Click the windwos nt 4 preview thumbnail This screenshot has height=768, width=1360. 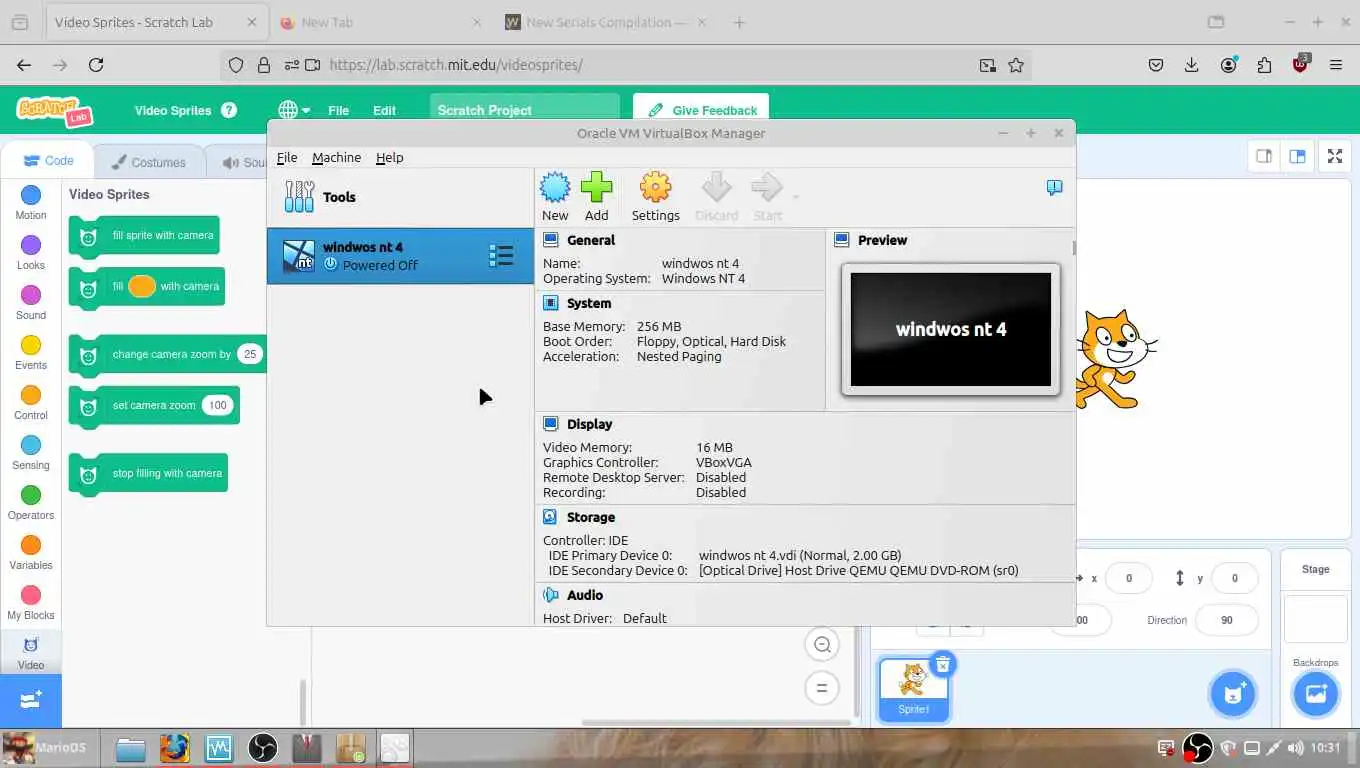950,329
